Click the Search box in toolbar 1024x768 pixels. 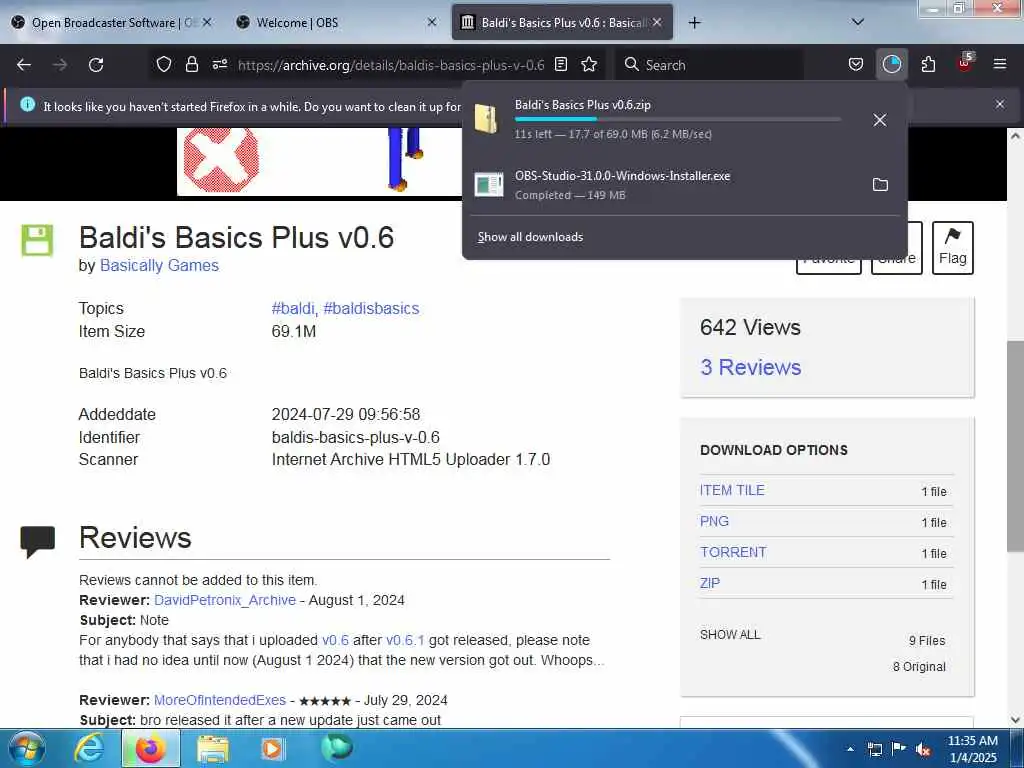(709, 65)
